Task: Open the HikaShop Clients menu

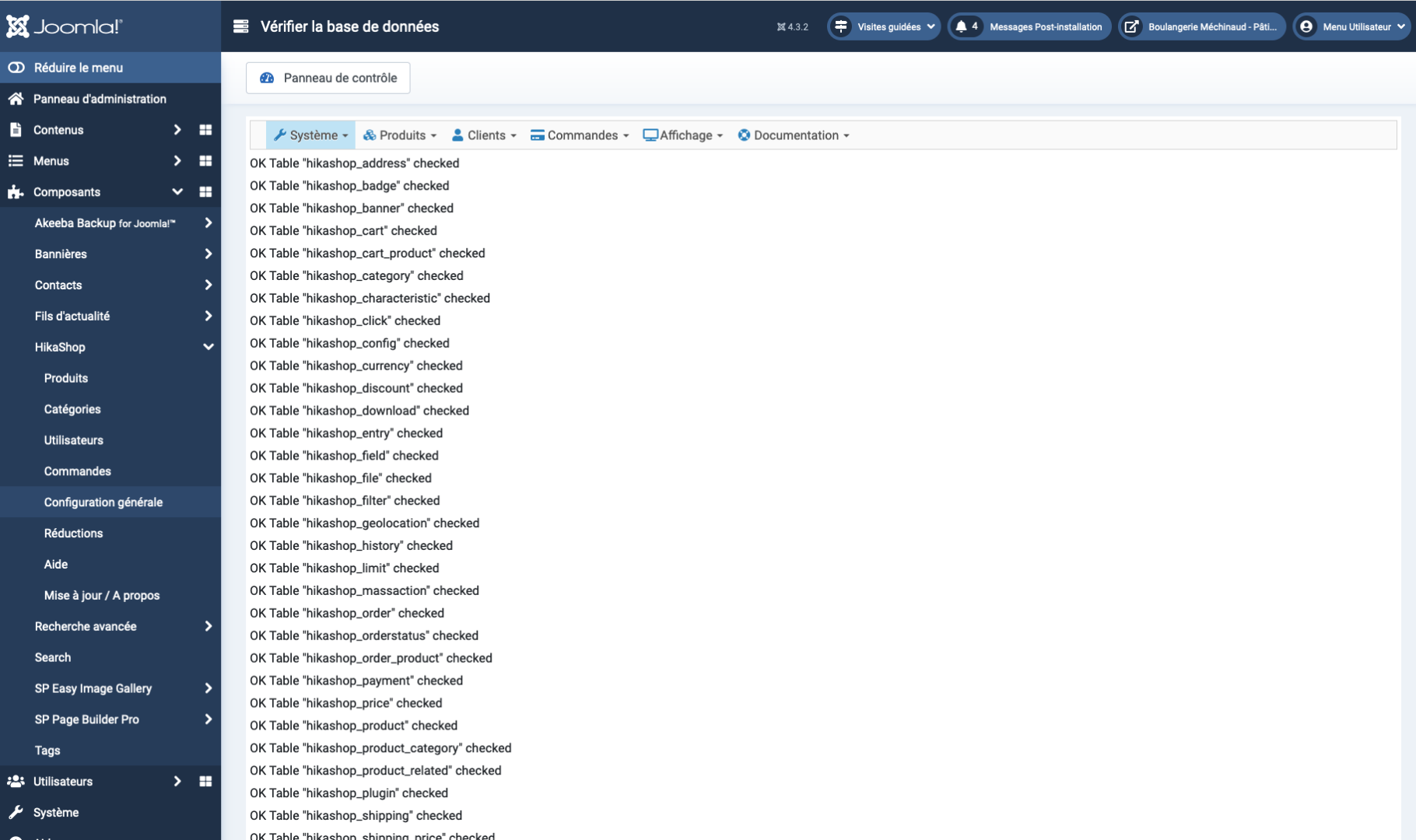Action: click(485, 135)
